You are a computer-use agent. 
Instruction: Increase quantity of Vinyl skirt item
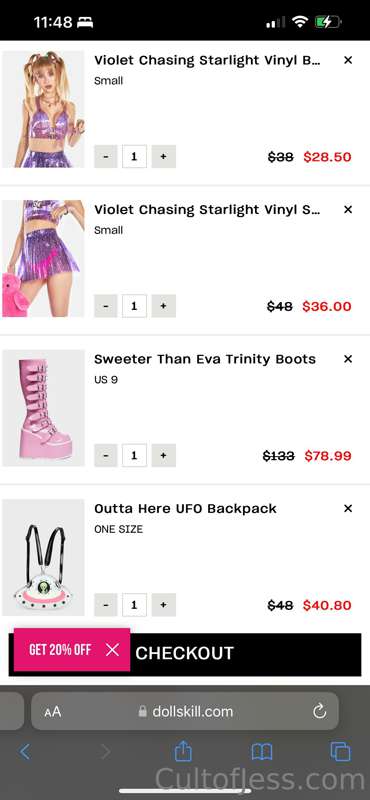[163, 306]
